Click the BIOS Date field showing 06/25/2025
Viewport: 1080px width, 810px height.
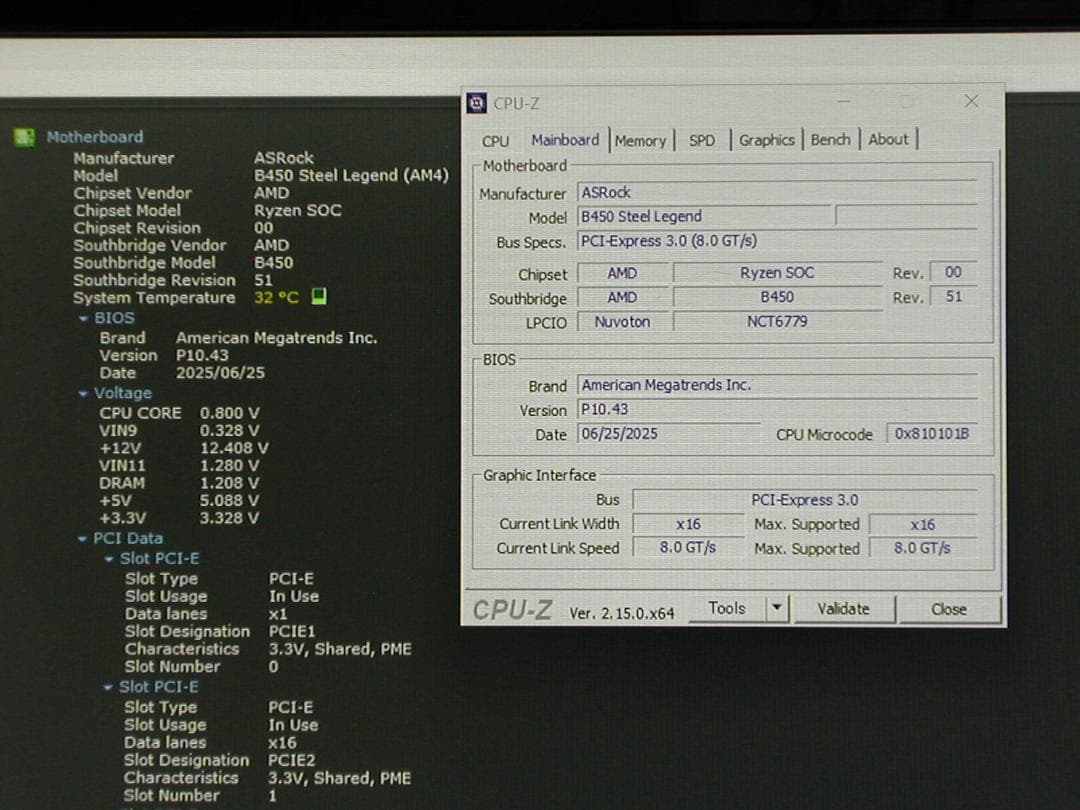pyautogui.click(x=668, y=434)
